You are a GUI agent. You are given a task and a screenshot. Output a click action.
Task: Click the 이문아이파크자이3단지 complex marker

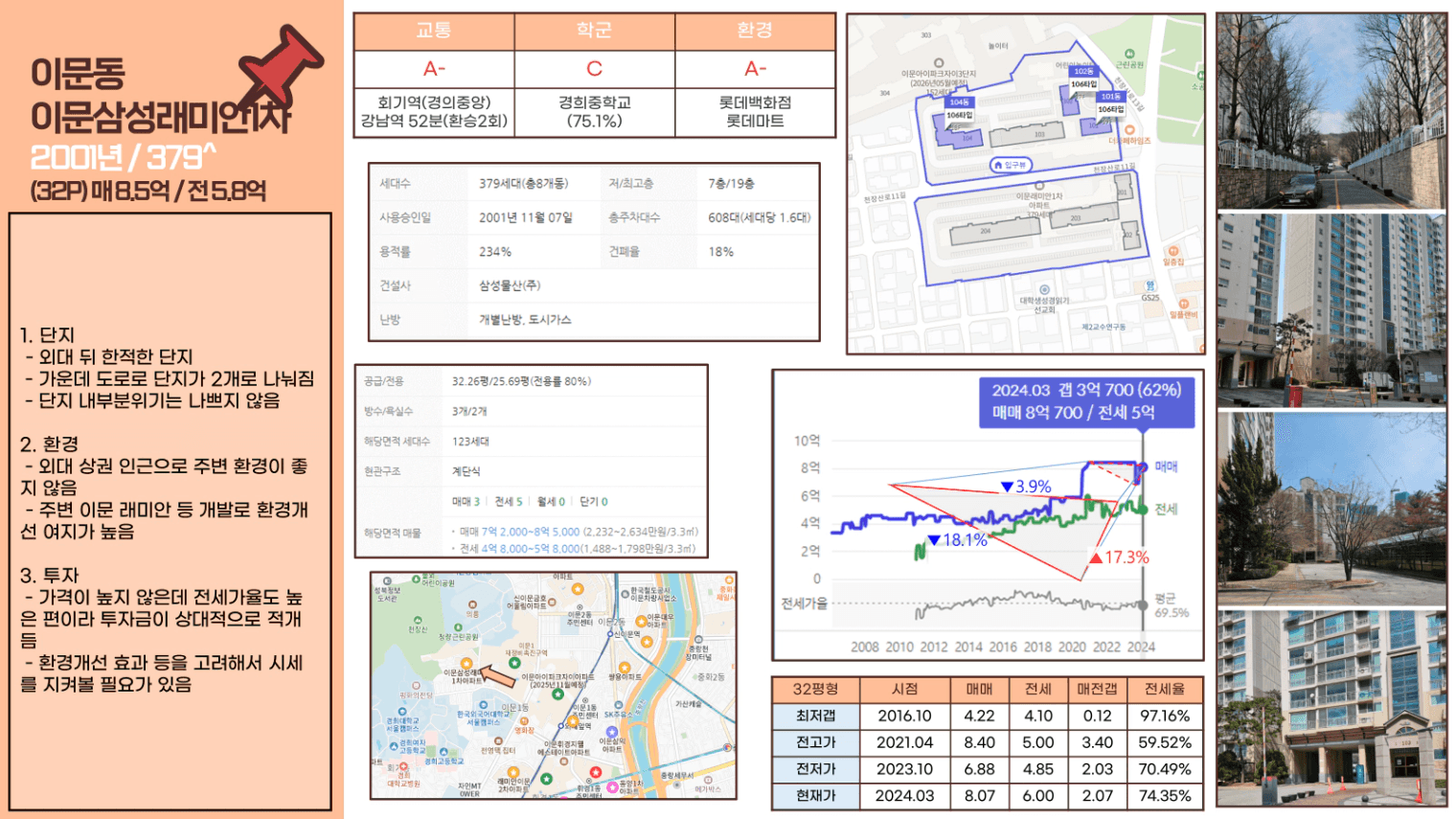[940, 63]
